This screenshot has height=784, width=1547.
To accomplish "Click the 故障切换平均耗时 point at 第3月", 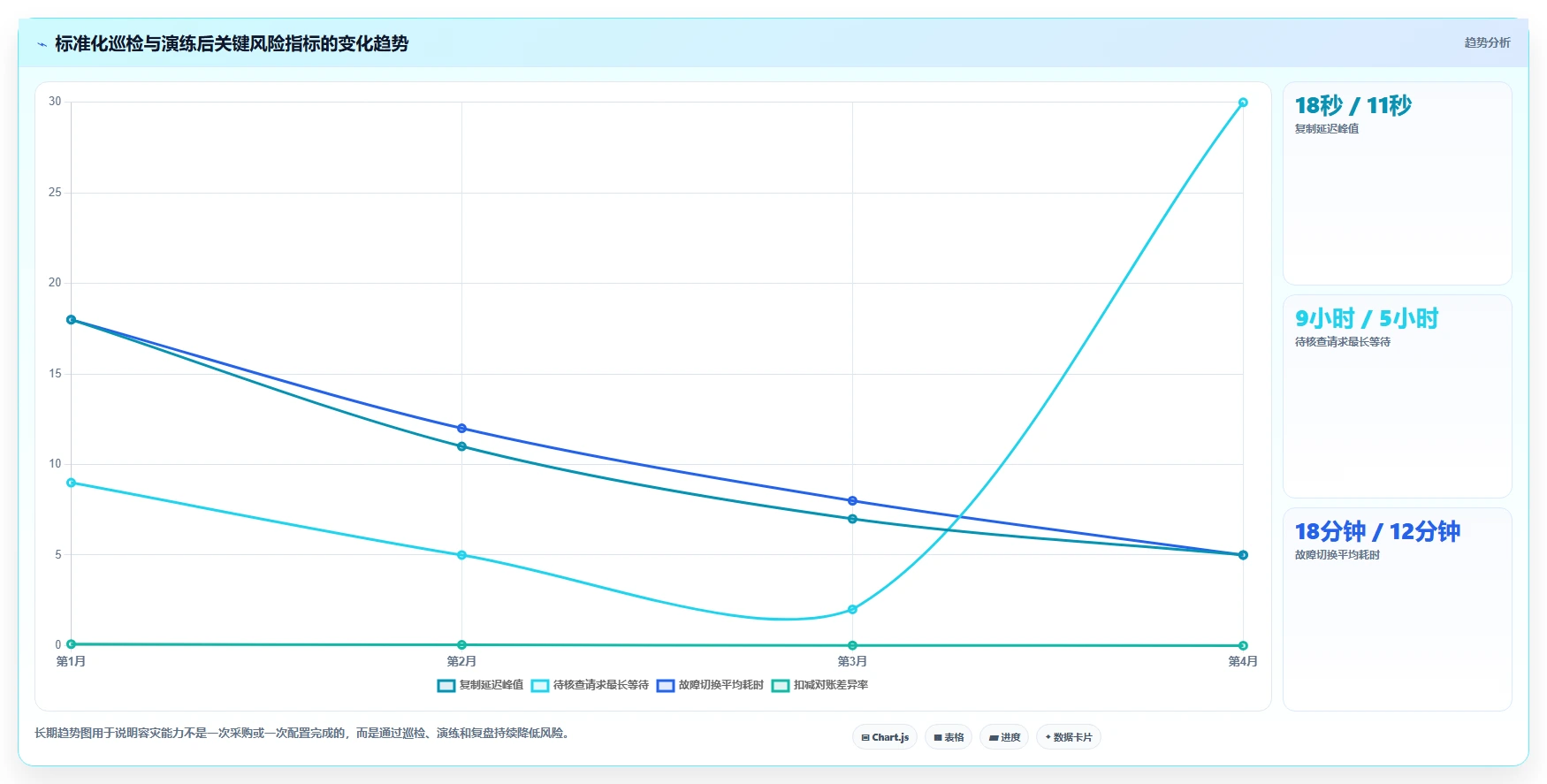I will (852, 501).
